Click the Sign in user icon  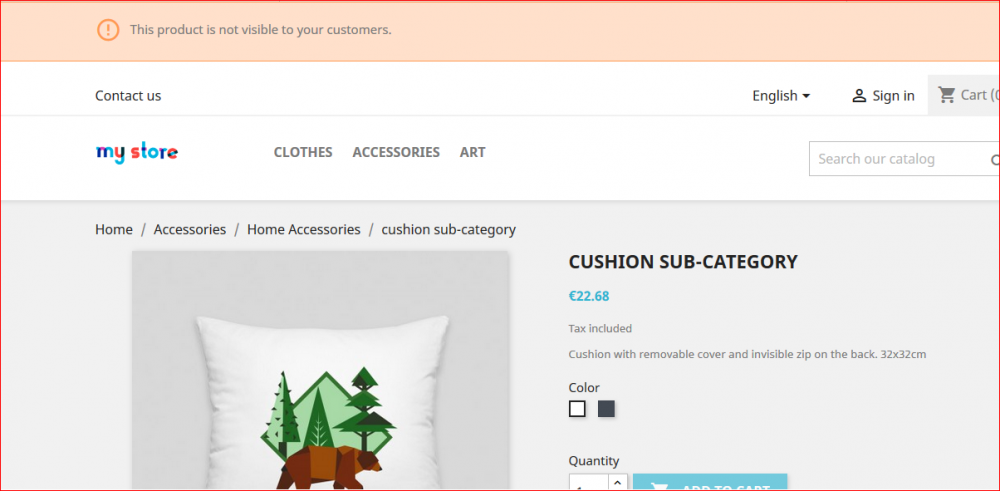click(x=859, y=96)
